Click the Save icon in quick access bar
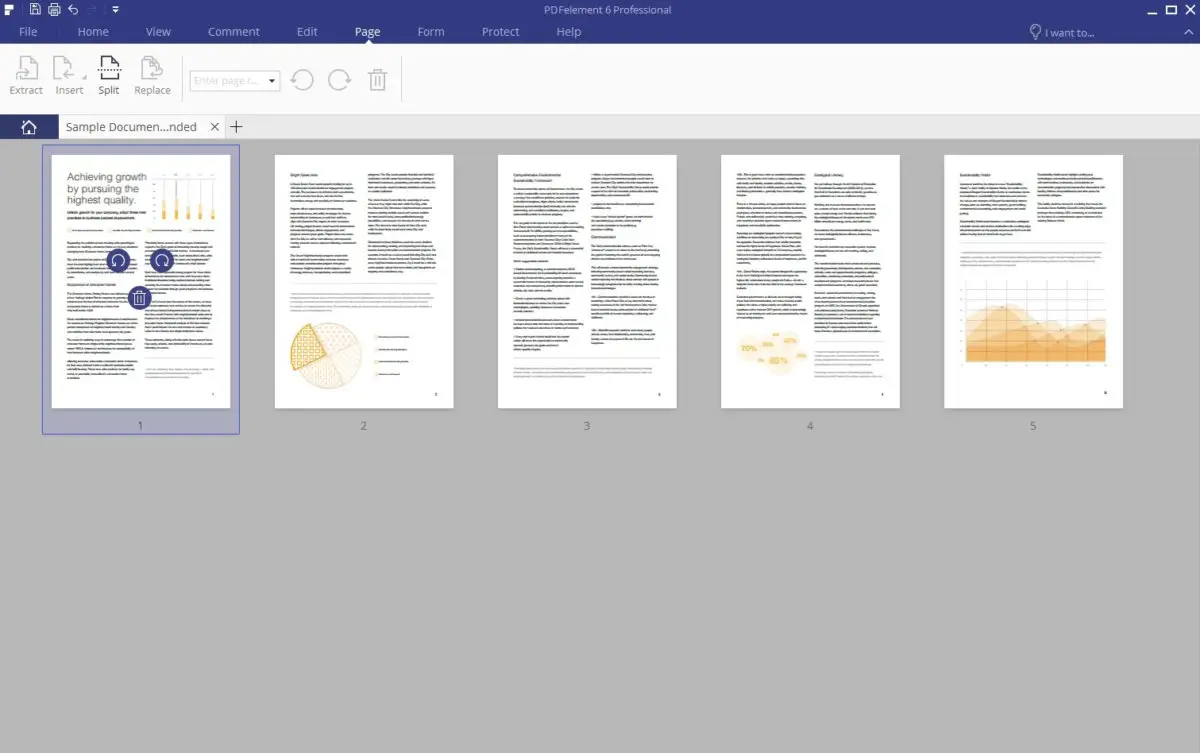This screenshot has height=753, width=1200. coord(35,10)
